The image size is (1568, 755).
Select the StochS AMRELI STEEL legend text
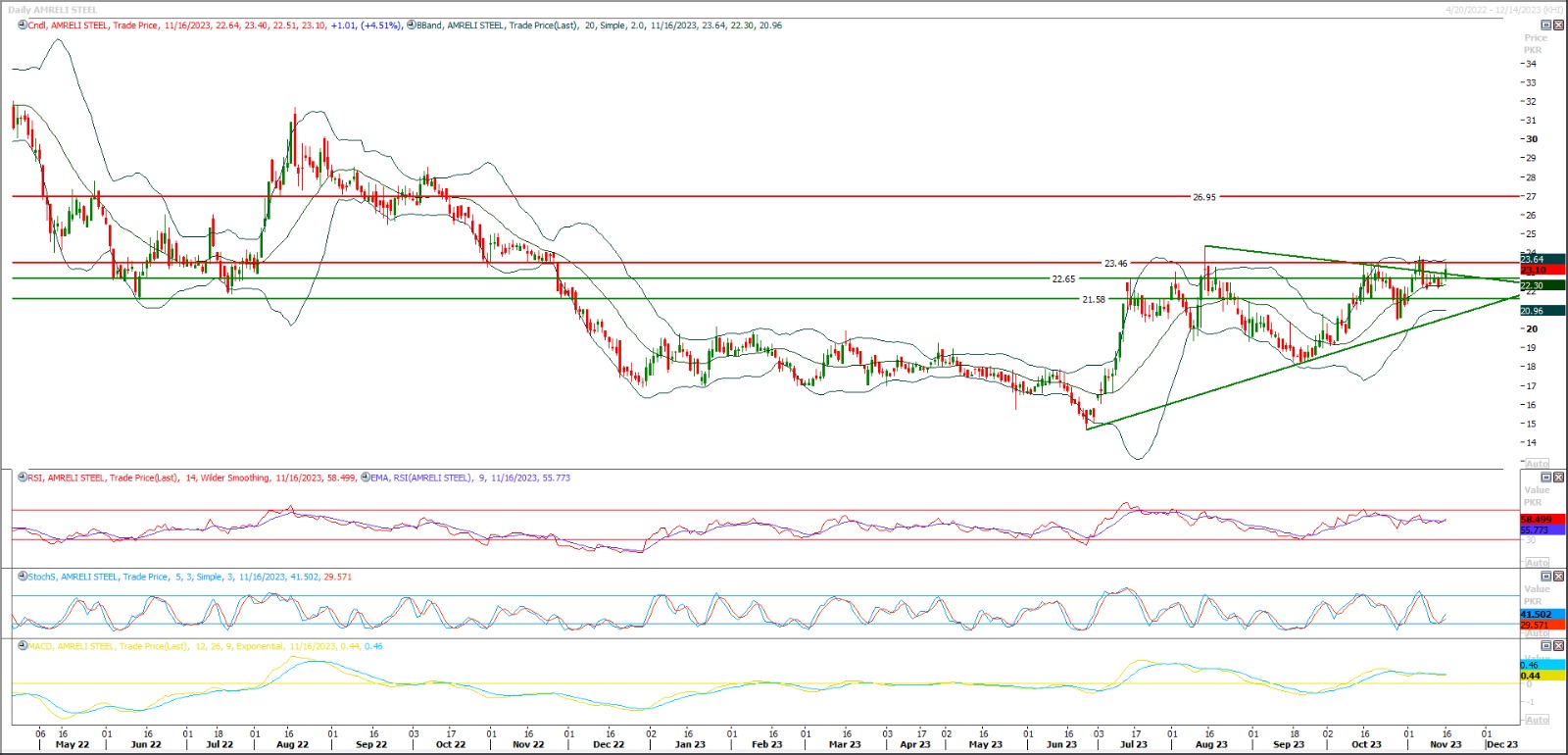click(x=190, y=577)
